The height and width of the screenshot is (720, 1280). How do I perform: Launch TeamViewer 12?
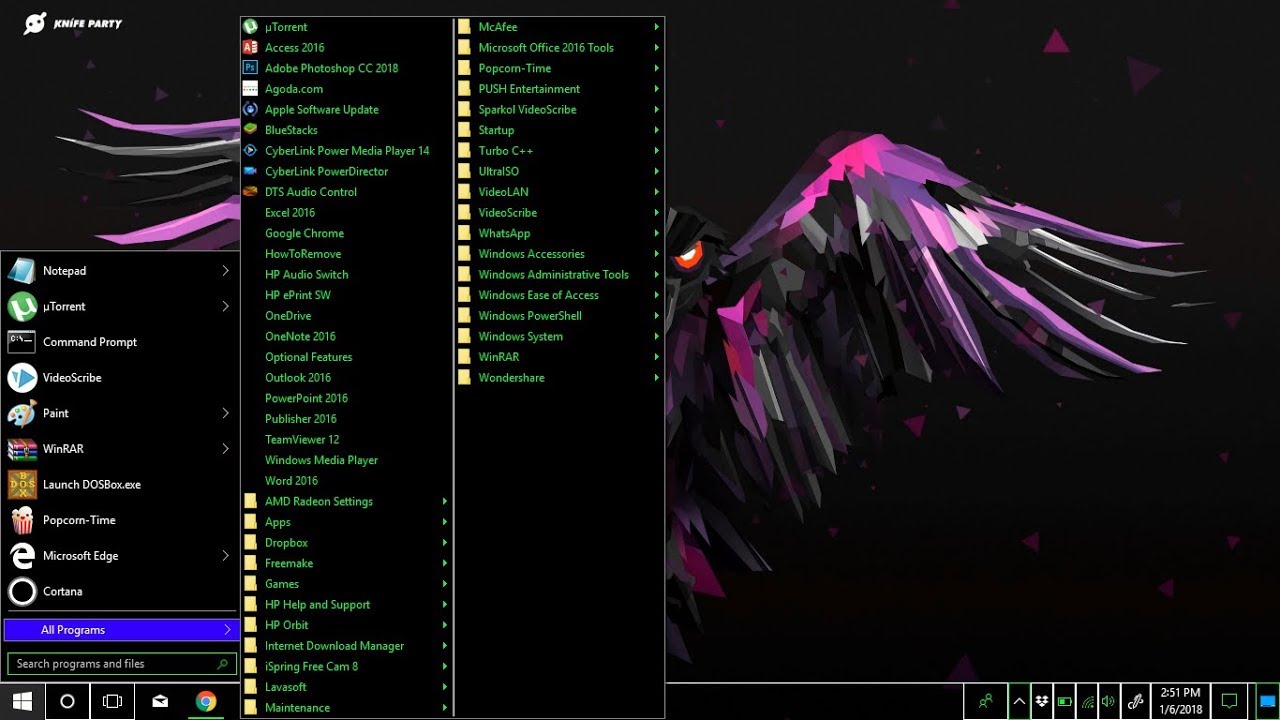(346, 440)
